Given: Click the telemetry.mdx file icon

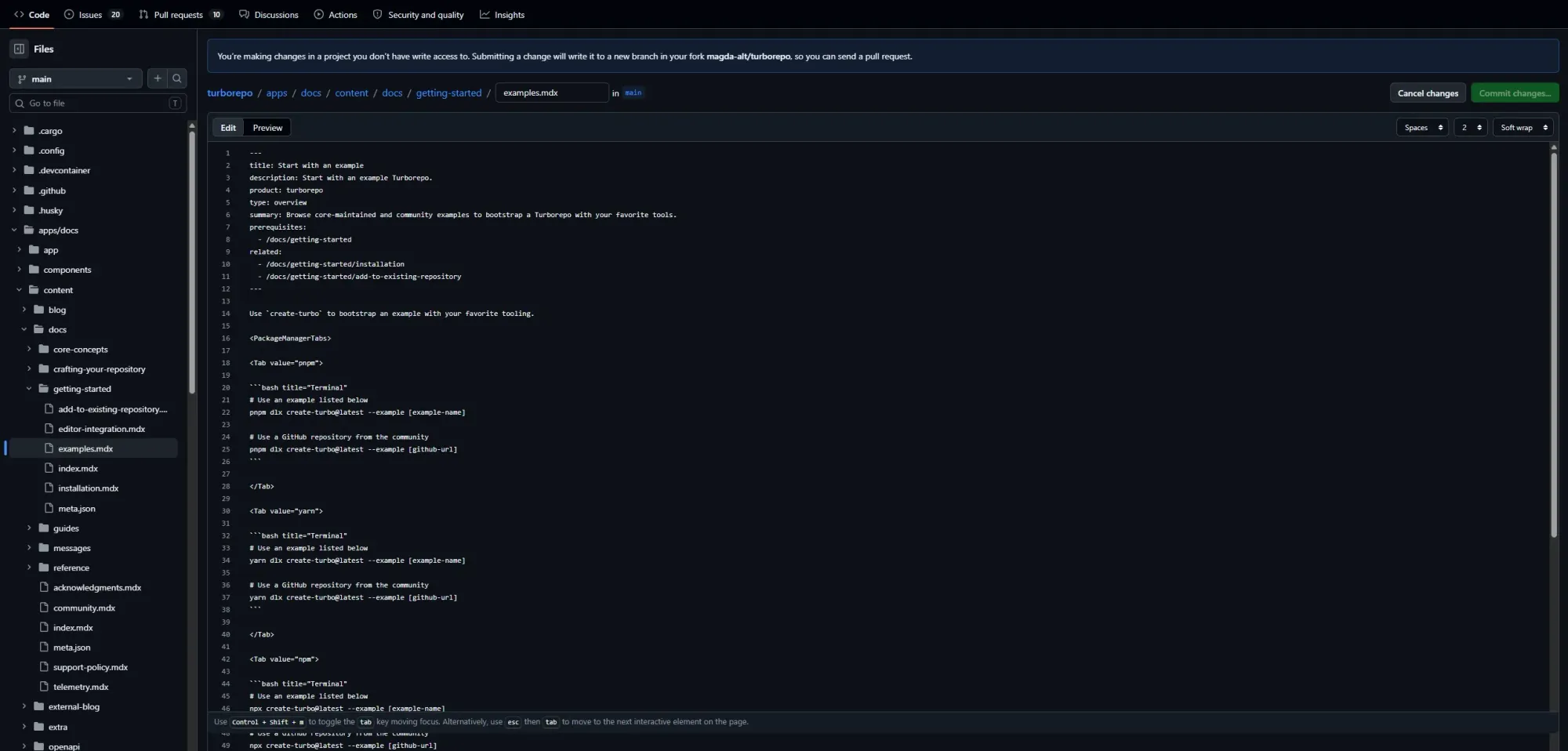Looking at the screenshot, I should [x=44, y=687].
